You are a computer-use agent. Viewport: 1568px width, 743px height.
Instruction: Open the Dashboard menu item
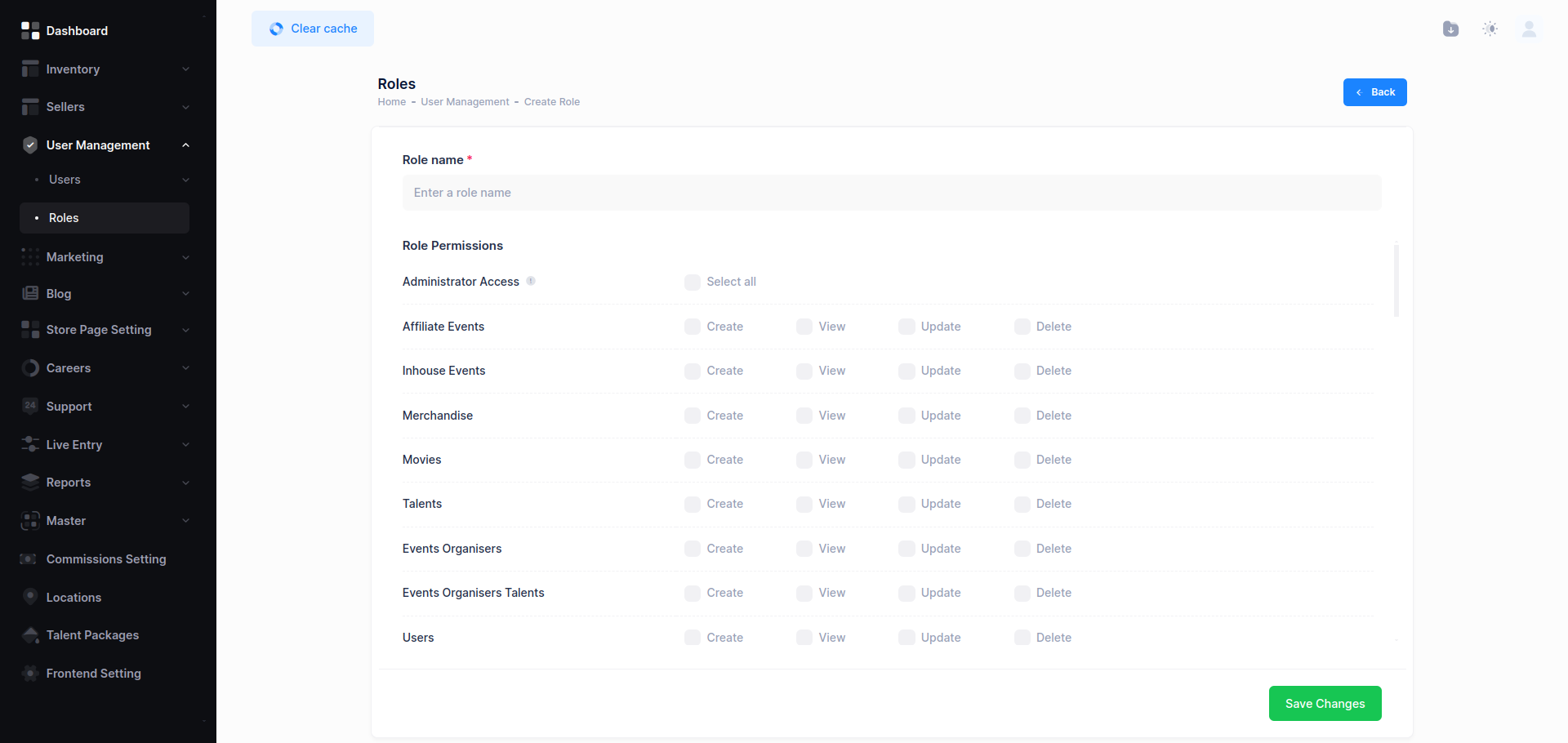tap(77, 31)
